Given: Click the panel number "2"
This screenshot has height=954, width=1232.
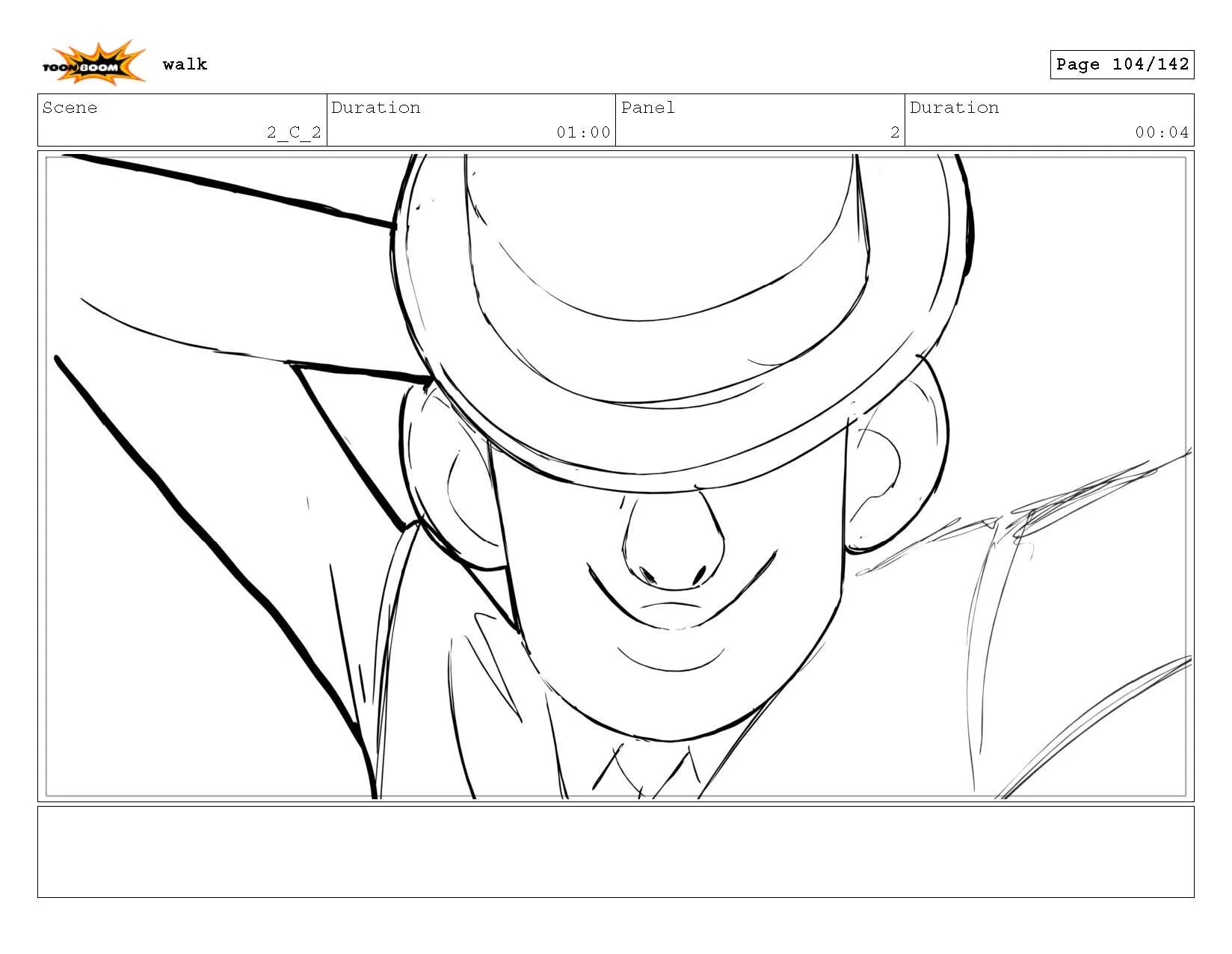Looking at the screenshot, I should tap(895, 132).
